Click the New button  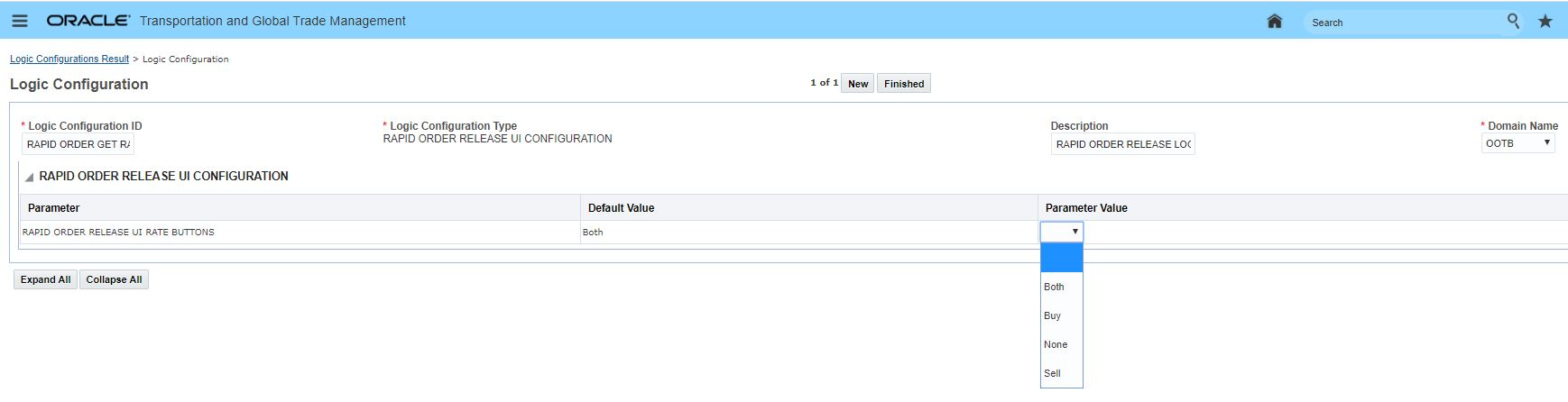(x=857, y=84)
